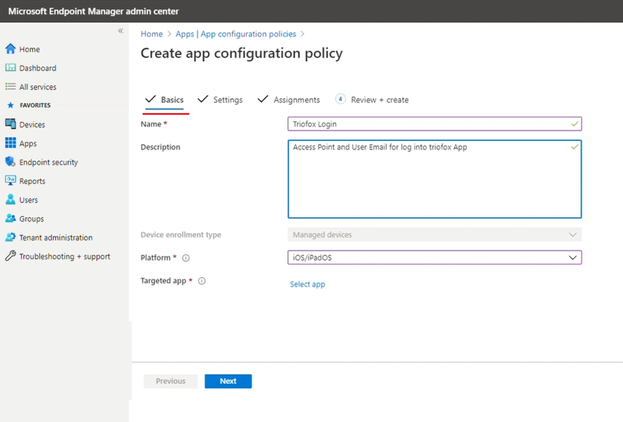Click the Dashboard icon in the sidebar
Screen dimensions: 623x422
[x=11, y=68]
